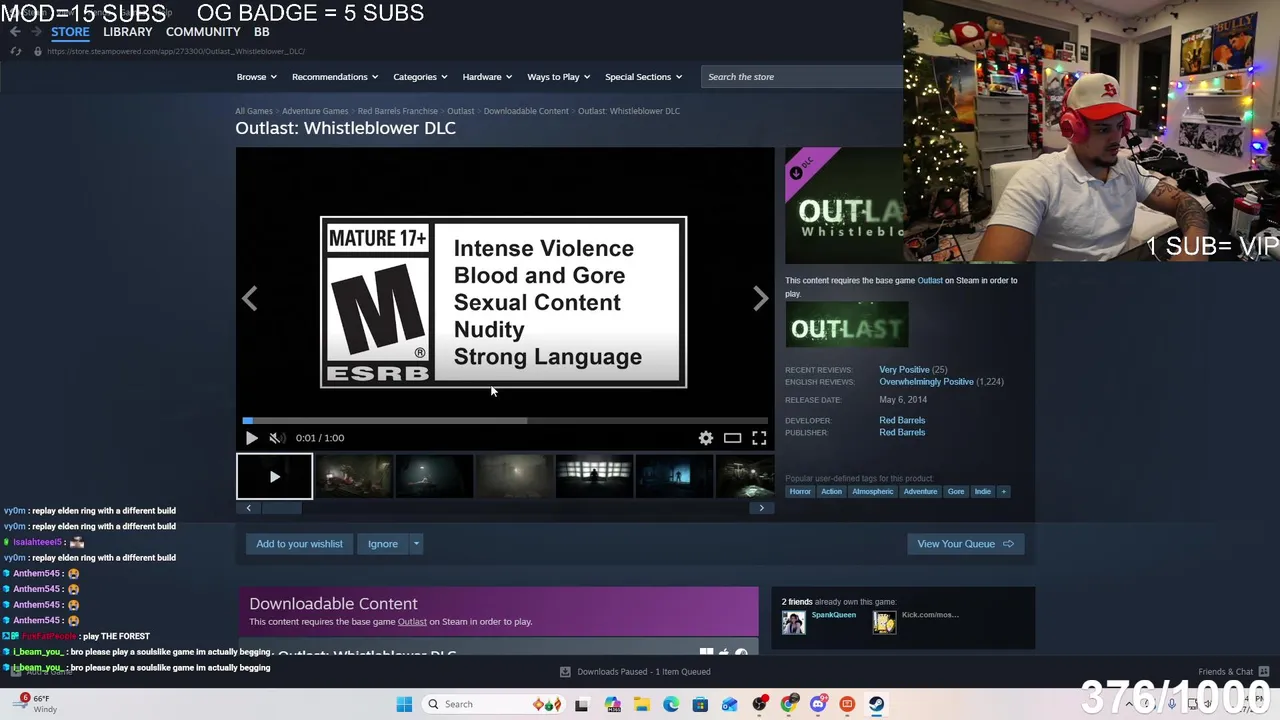This screenshot has width=1280, height=720.
Task: Select the Indie tag
Action: pos(983,492)
